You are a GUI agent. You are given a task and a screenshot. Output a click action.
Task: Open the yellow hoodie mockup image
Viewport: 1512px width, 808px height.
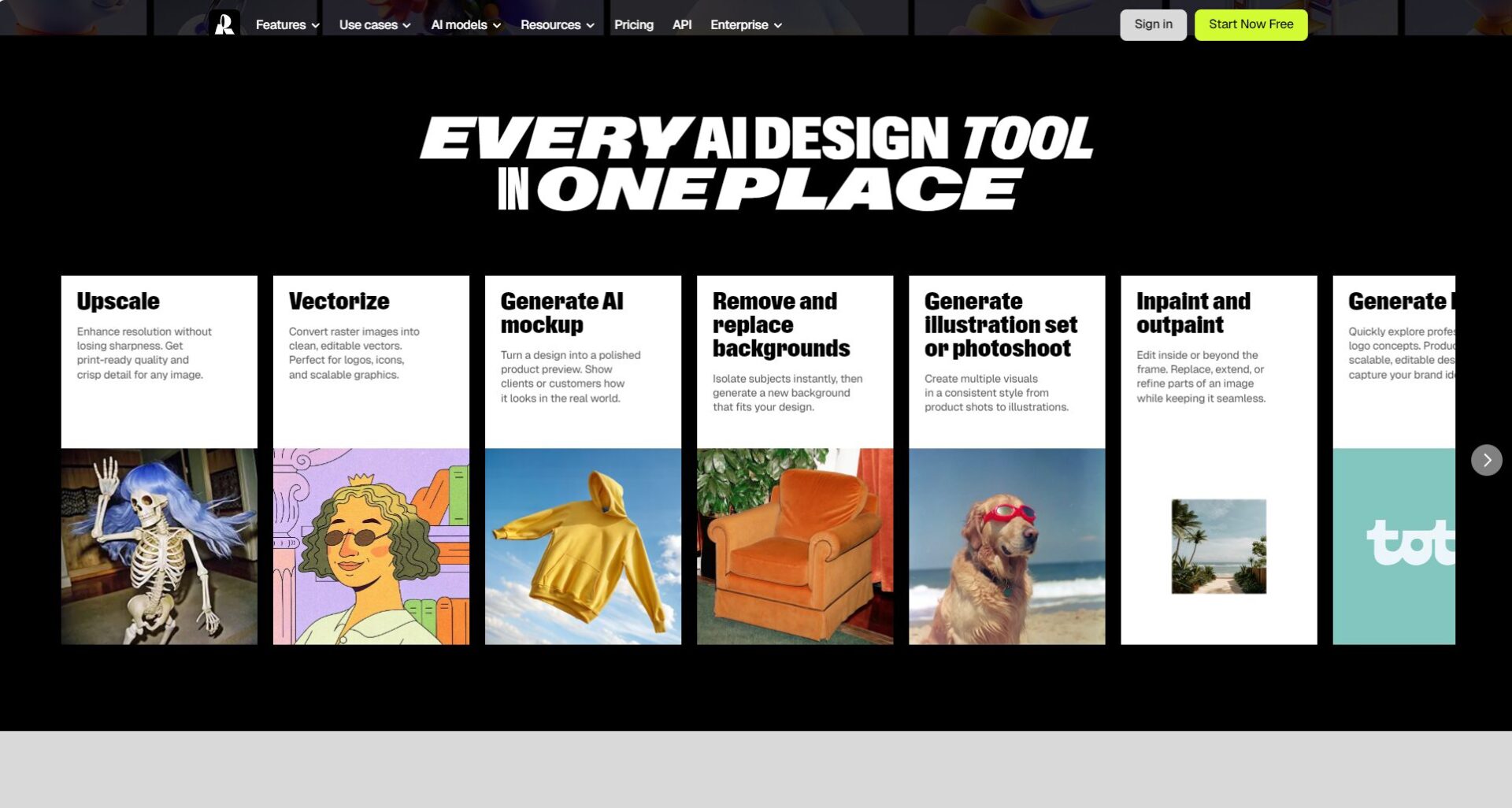tap(583, 546)
